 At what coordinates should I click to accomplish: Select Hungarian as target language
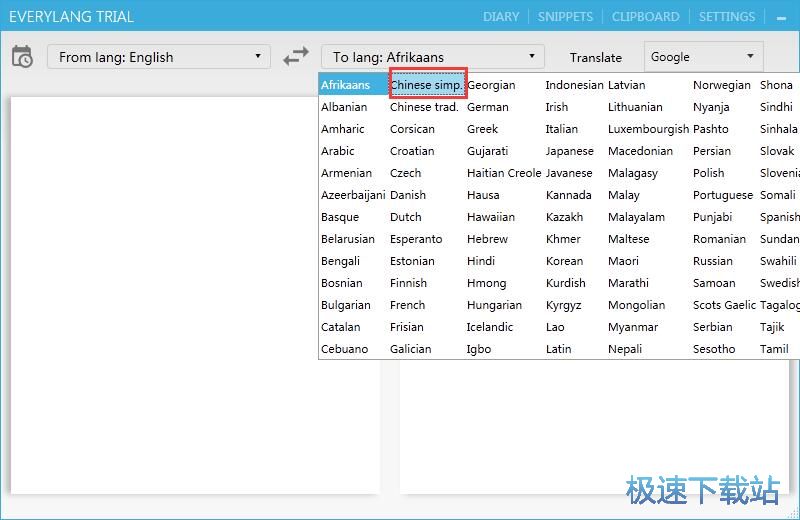(494, 305)
